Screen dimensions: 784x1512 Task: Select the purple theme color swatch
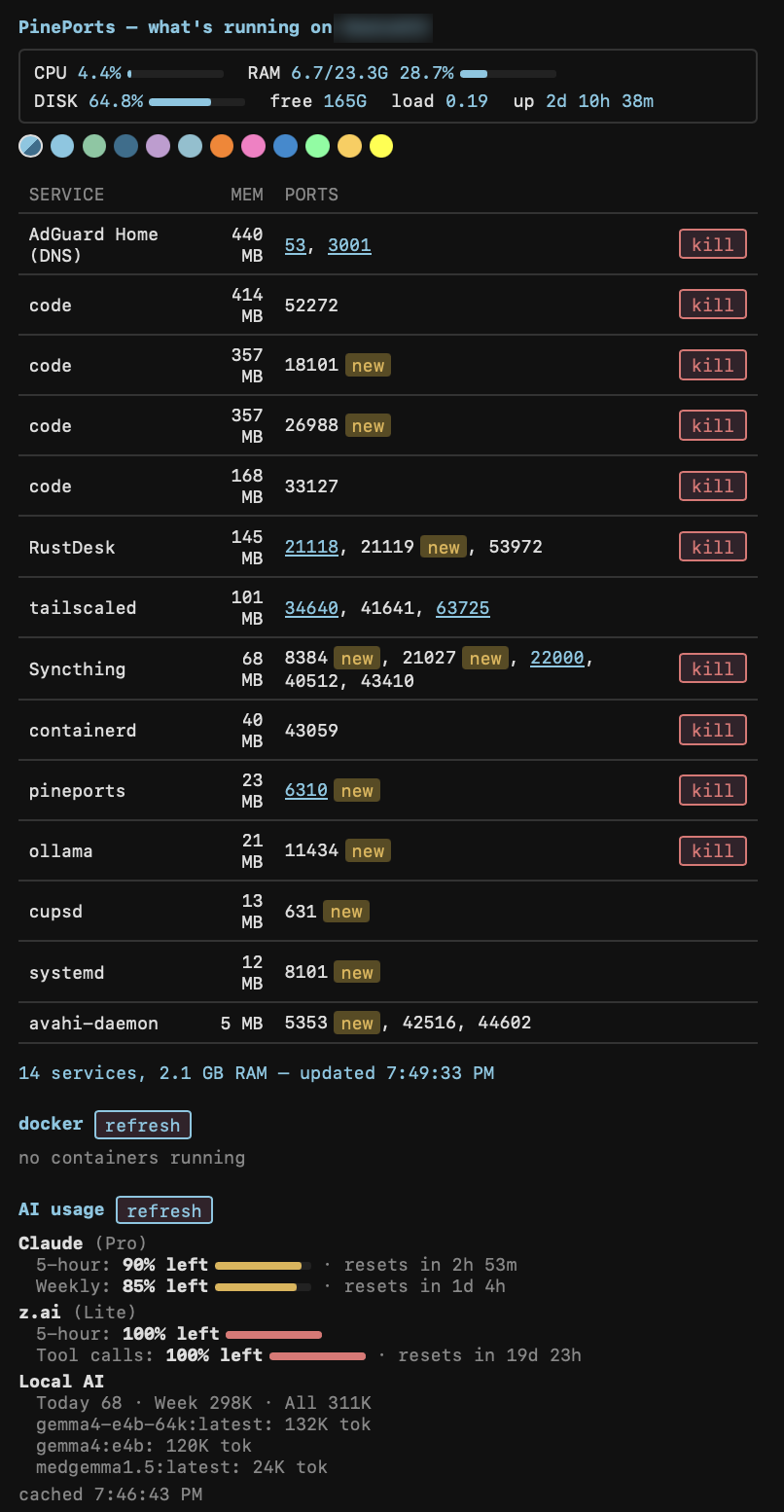(158, 146)
